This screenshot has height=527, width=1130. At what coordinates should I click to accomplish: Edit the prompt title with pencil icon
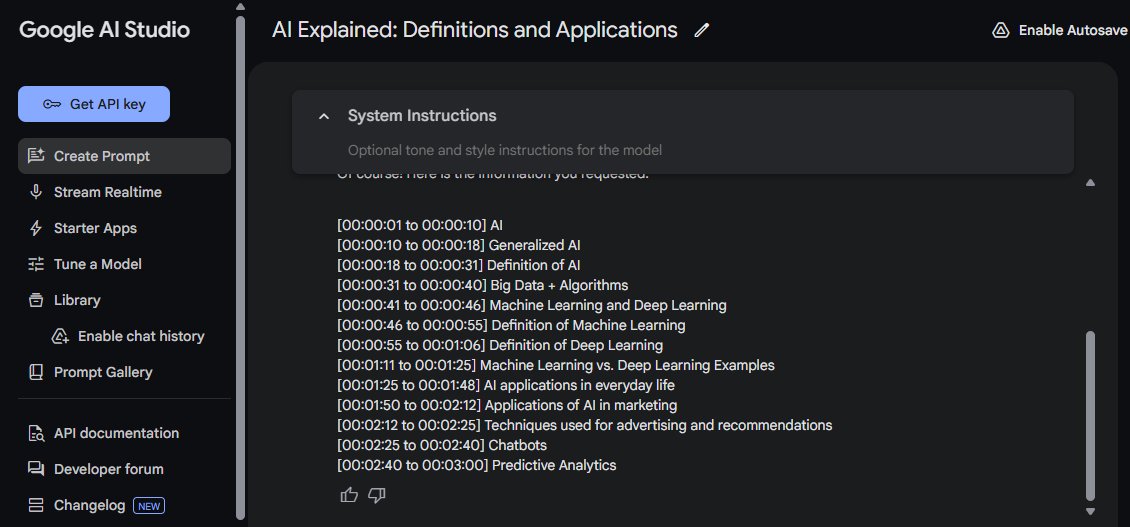click(701, 30)
